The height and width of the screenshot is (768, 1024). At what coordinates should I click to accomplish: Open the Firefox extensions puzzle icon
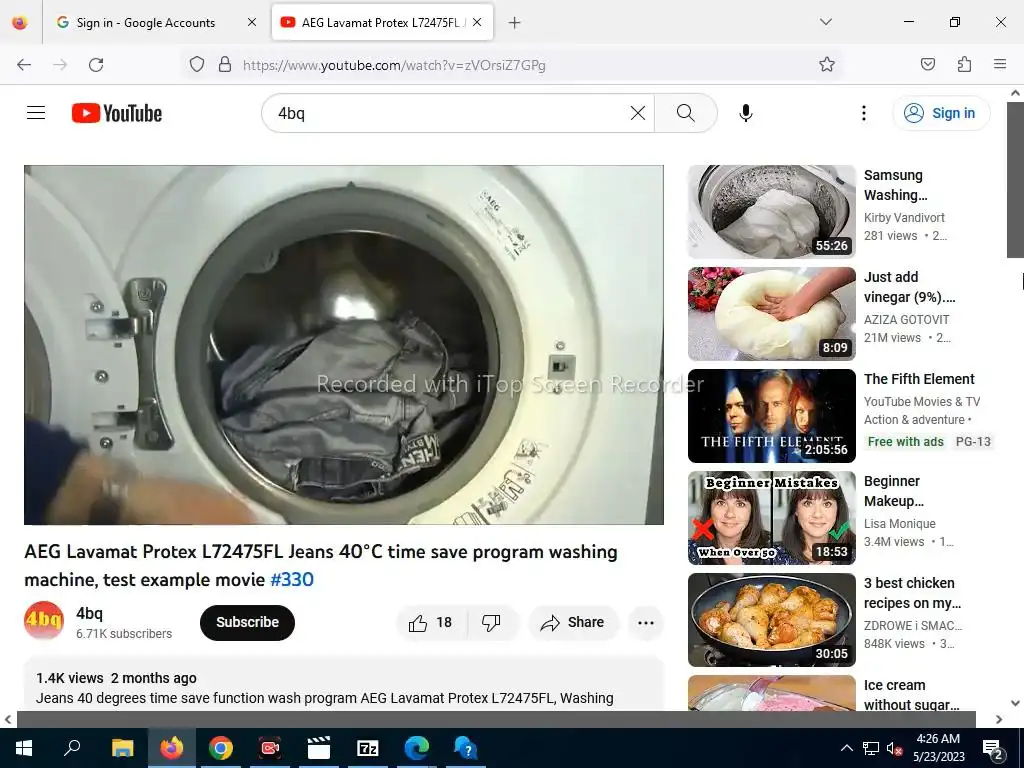pyautogui.click(x=964, y=64)
